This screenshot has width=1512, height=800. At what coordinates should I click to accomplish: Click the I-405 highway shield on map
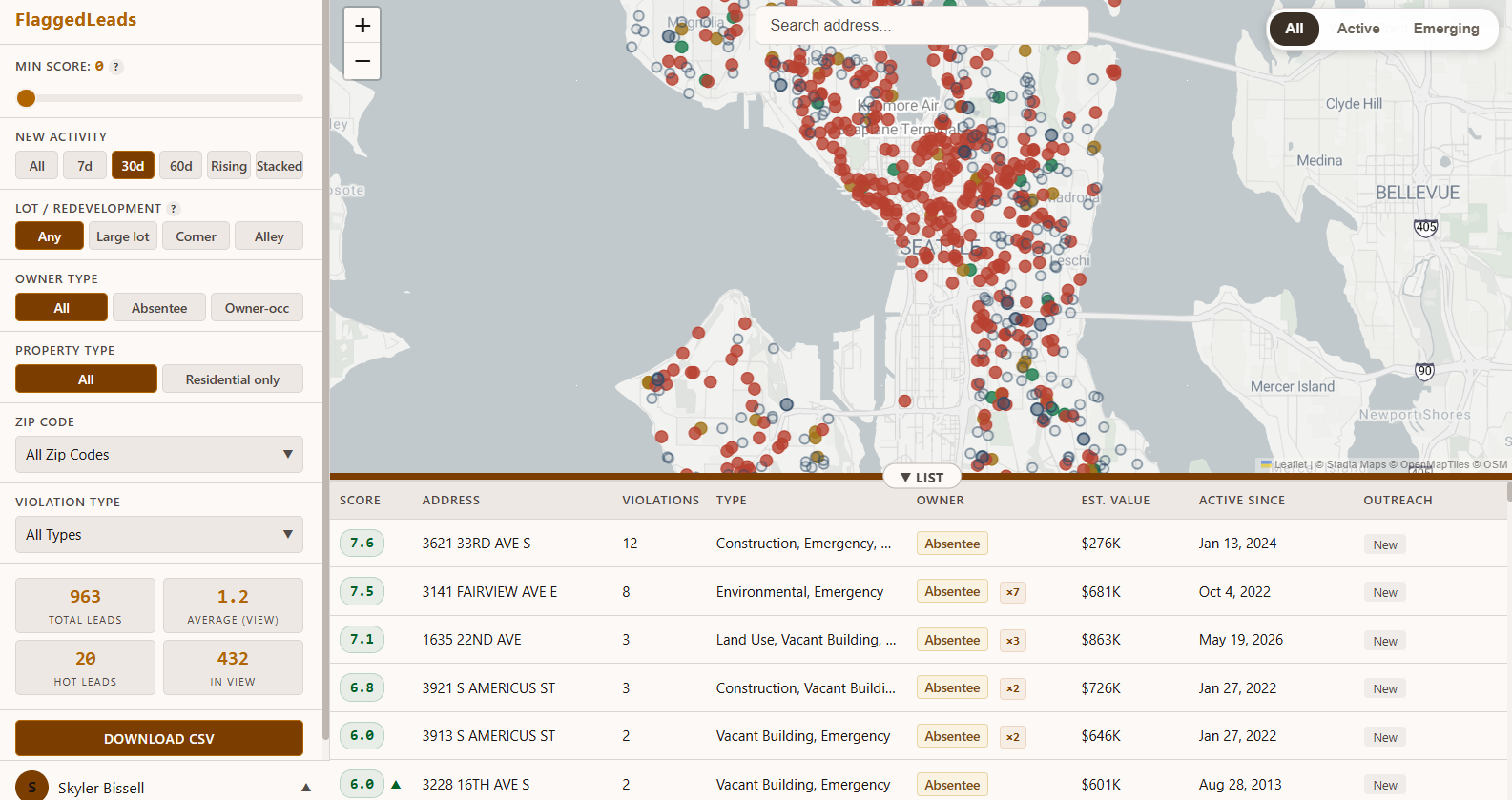[1425, 228]
